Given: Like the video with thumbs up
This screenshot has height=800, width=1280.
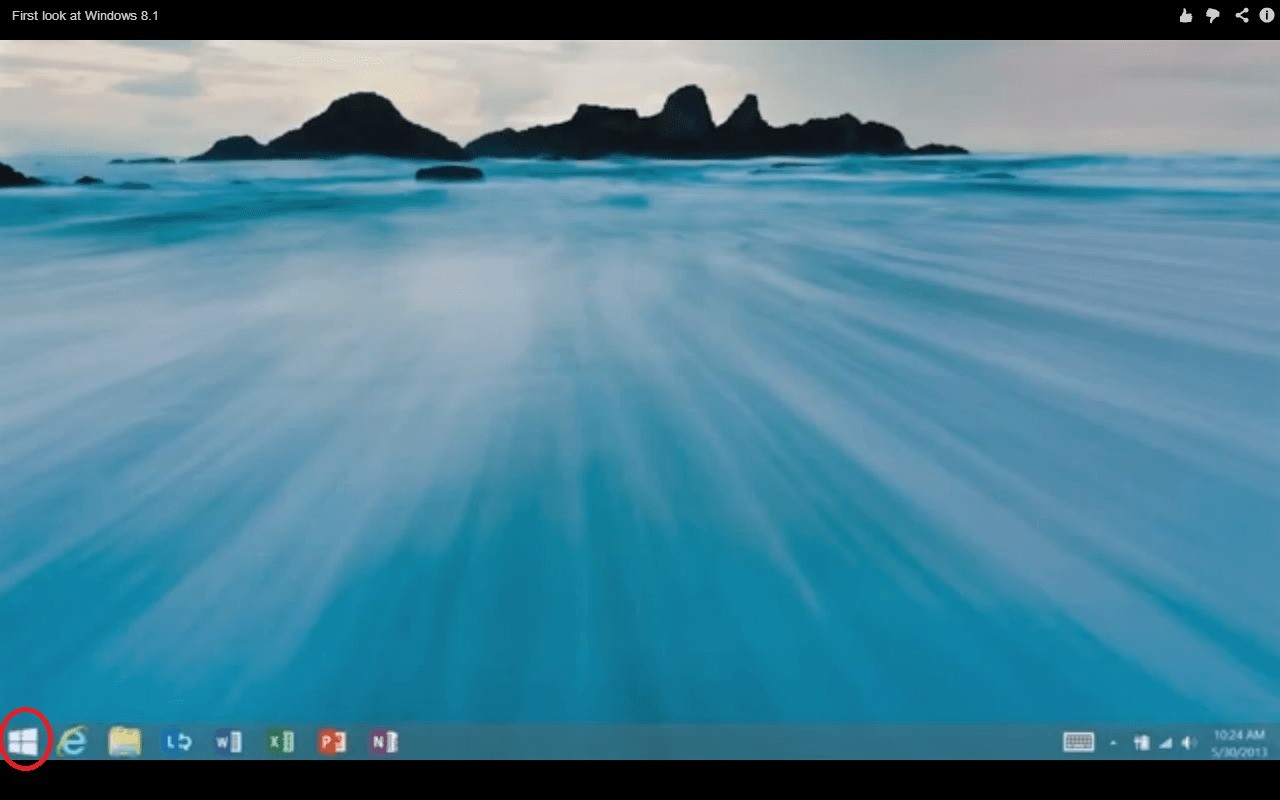Looking at the screenshot, I should 1186,15.
